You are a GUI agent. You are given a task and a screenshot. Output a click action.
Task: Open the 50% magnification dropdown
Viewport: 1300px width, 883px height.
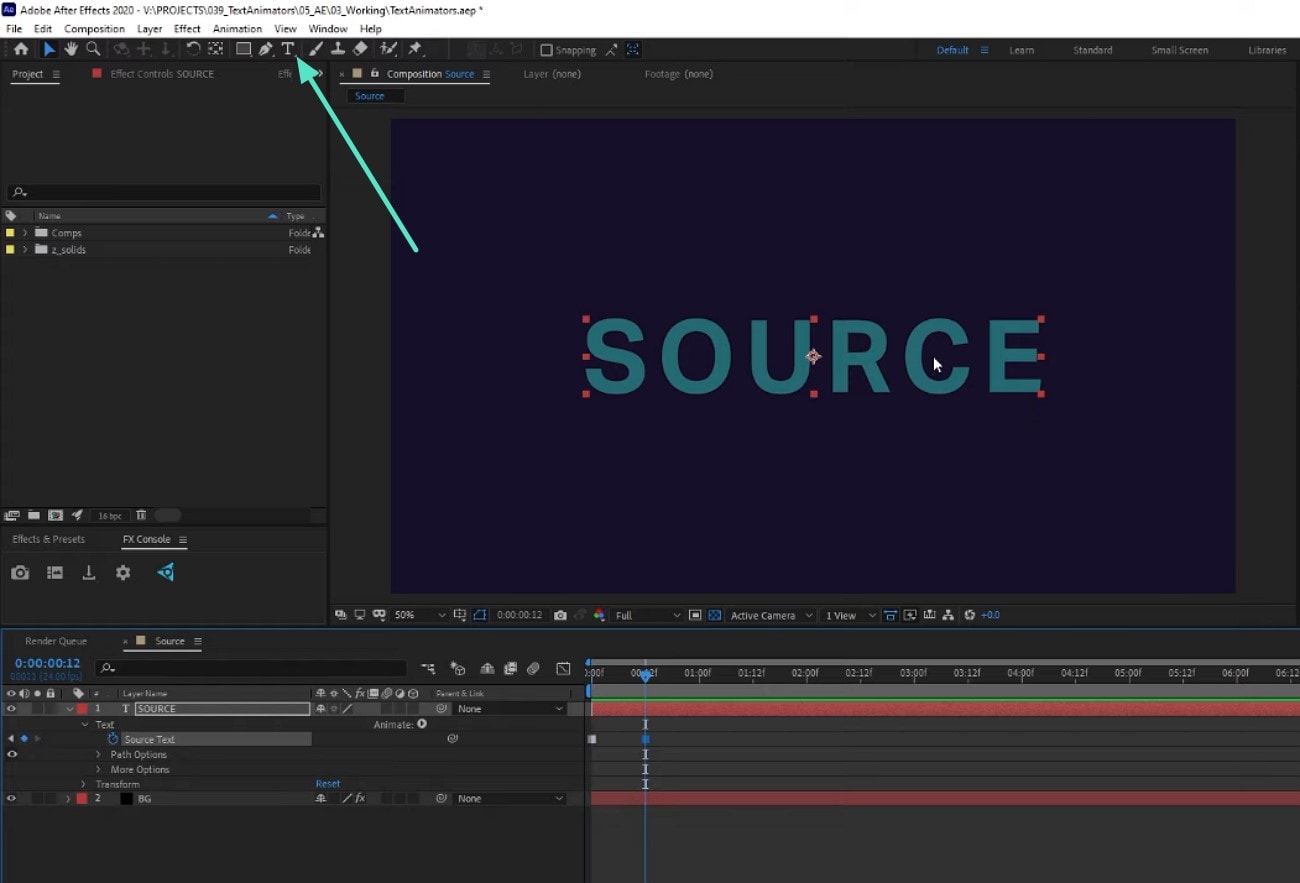click(420, 615)
